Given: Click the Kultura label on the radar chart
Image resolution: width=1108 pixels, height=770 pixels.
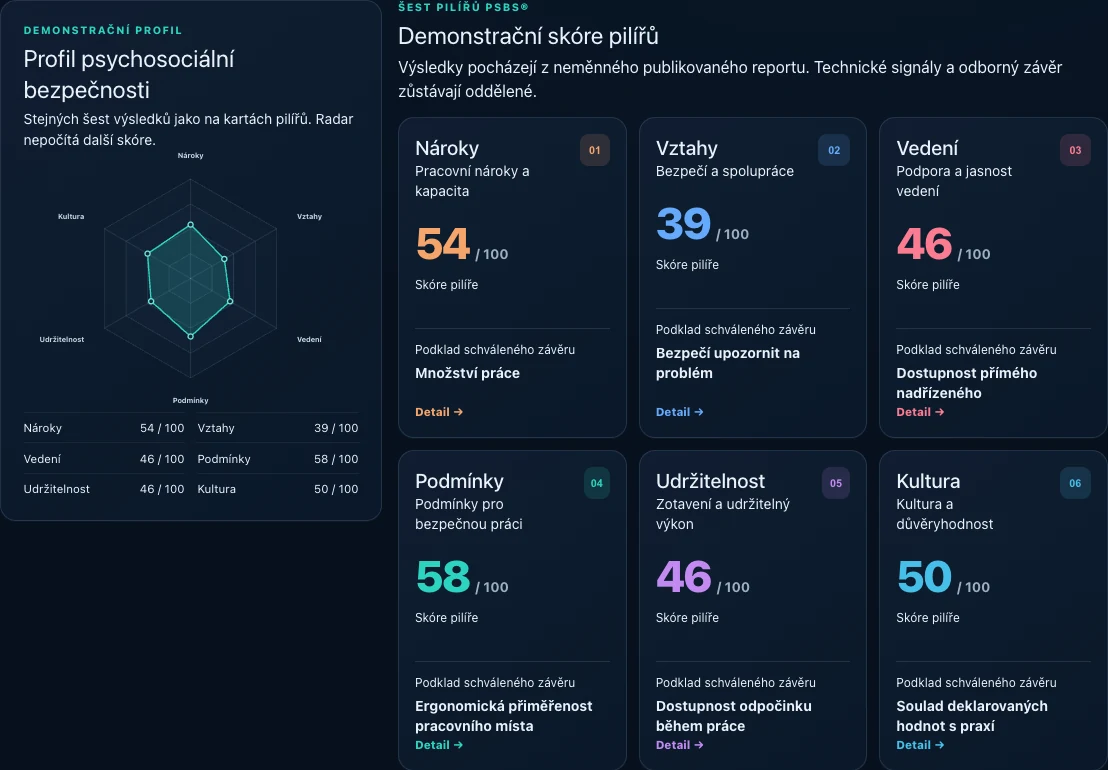Looking at the screenshot, I should [x=71, y=216].
